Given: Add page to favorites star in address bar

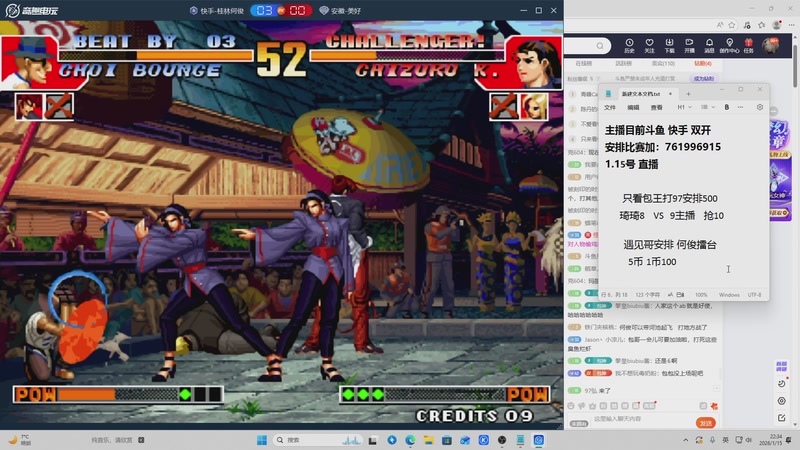Looking at the screenshot, I should tap(732, 24).
